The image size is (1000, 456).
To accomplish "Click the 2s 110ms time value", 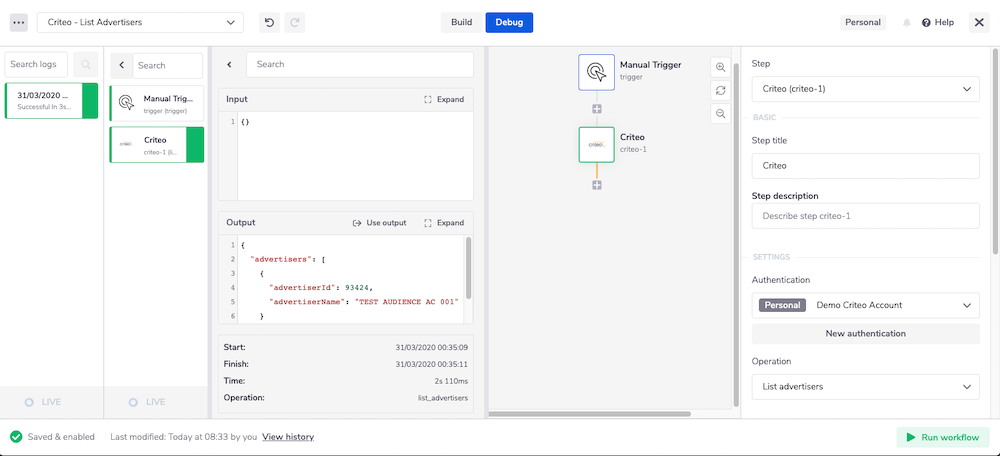I will 452,381.
